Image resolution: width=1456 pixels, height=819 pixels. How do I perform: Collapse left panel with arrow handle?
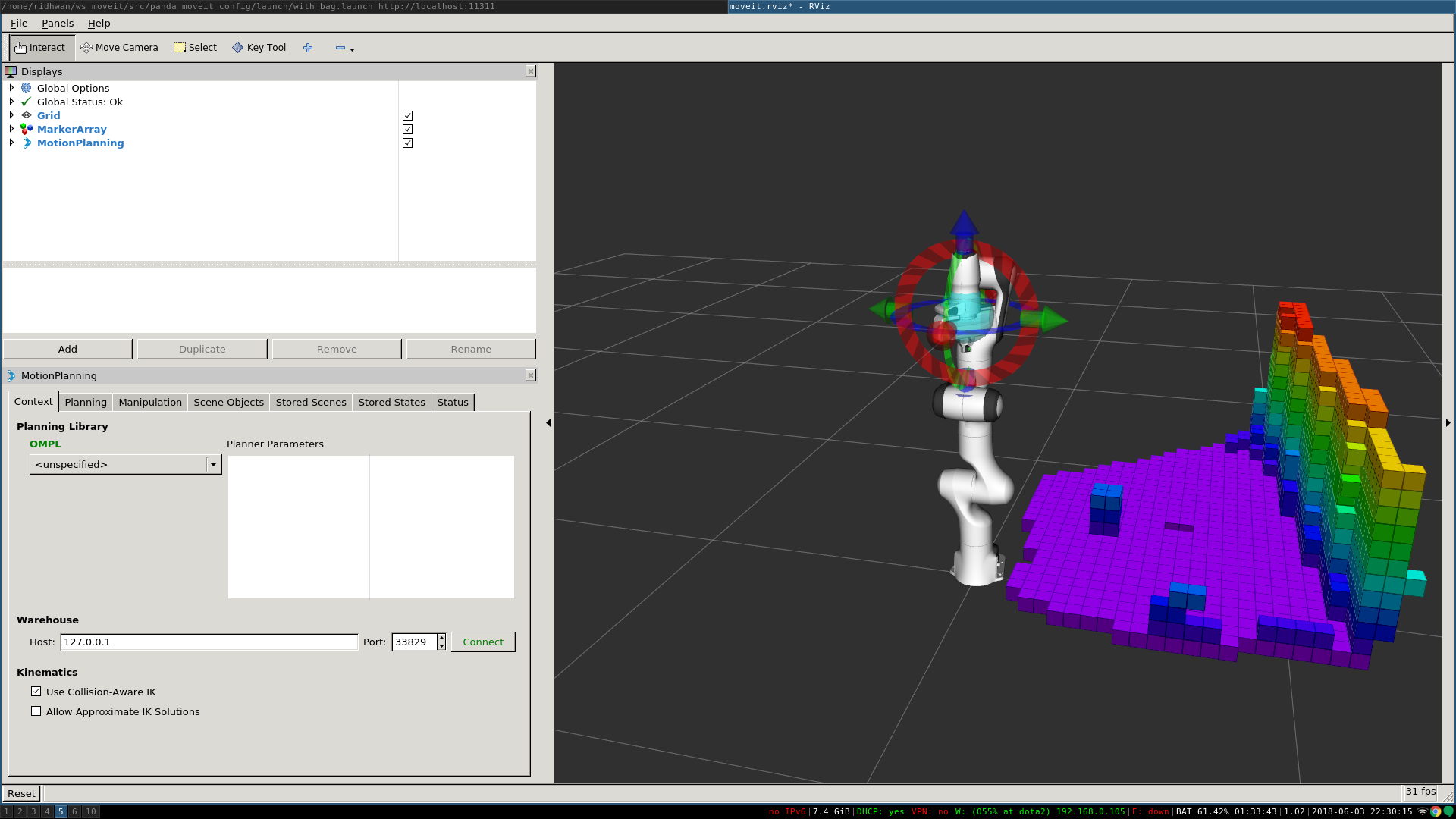(548, 422)
